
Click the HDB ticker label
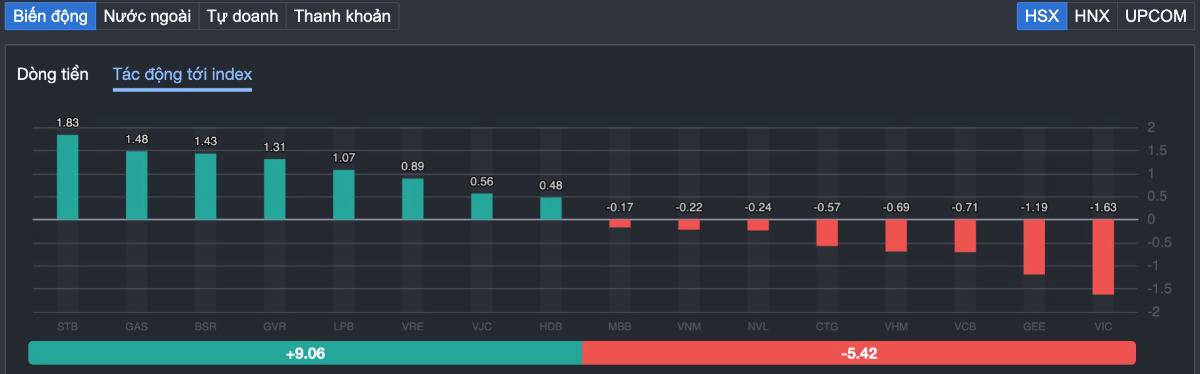pyautogui.click(x=551, y=327)
